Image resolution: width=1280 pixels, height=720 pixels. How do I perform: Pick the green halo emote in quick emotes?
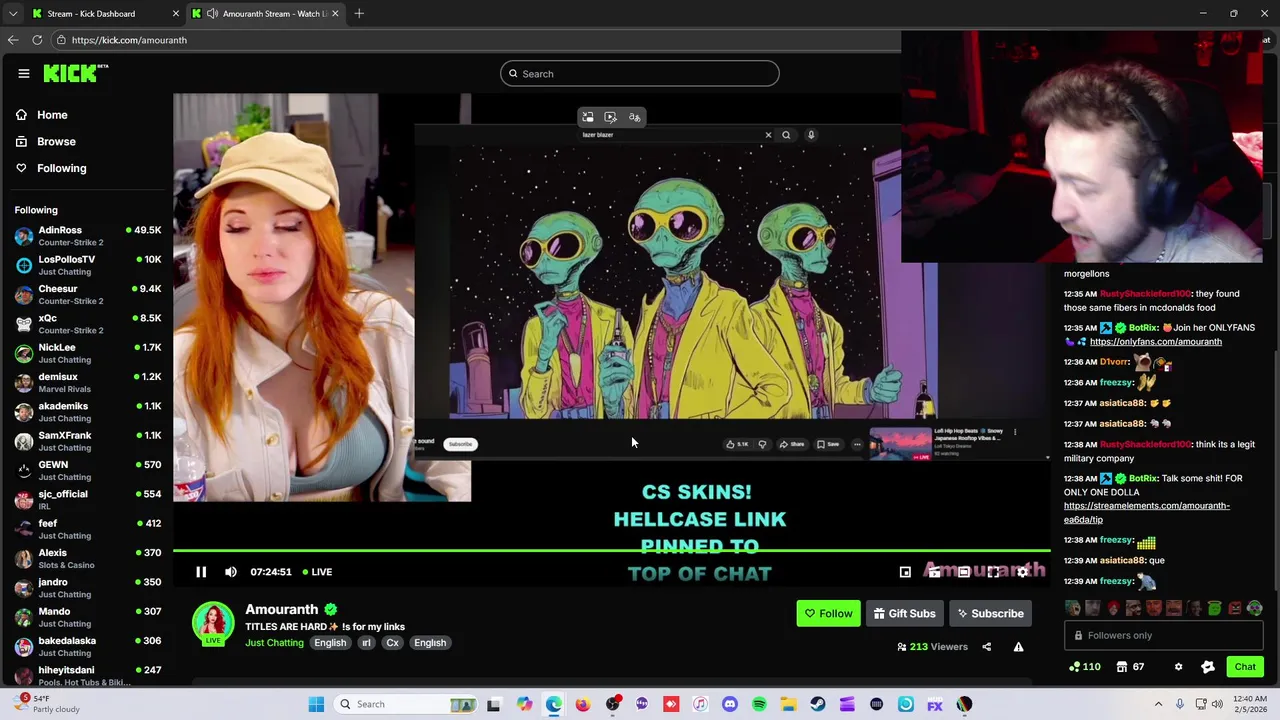(x=1214, y=608)
